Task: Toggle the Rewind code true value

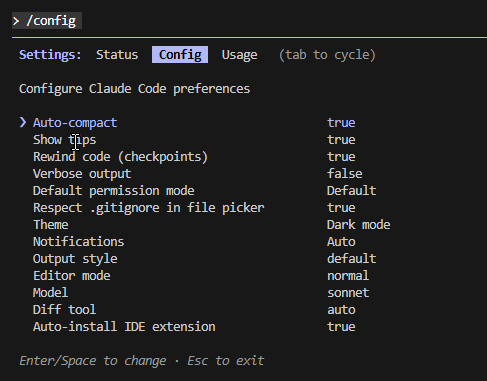Action: click(341, 157)
